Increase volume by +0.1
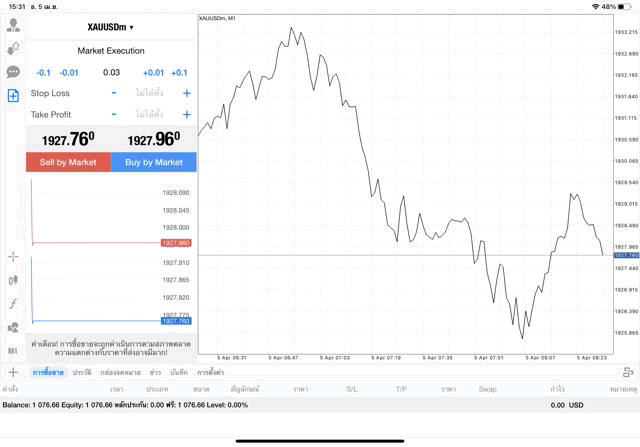The height and width of the screenshot is (447, 640). point(179,72)
